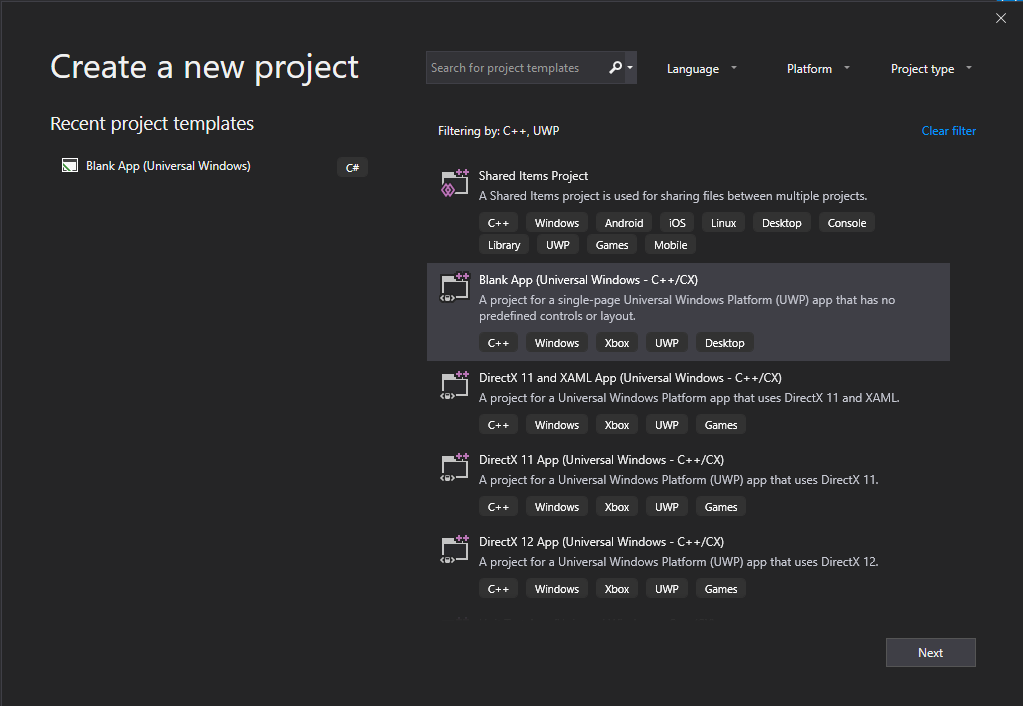Select the Blank App (Universal Windows - C++/CX) icon
This screenshot has width=1023, height=706.
pyautogui.click(x=454, y=288)
